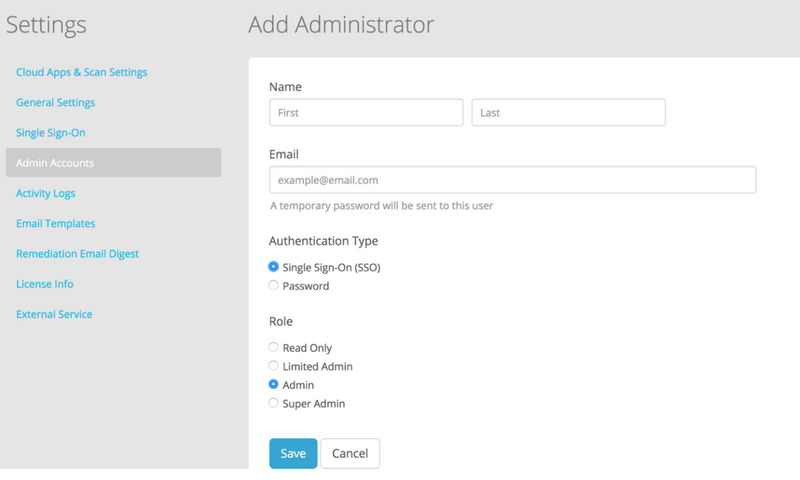
Task: Choose the Super Admin role
Action: point(274,404)
